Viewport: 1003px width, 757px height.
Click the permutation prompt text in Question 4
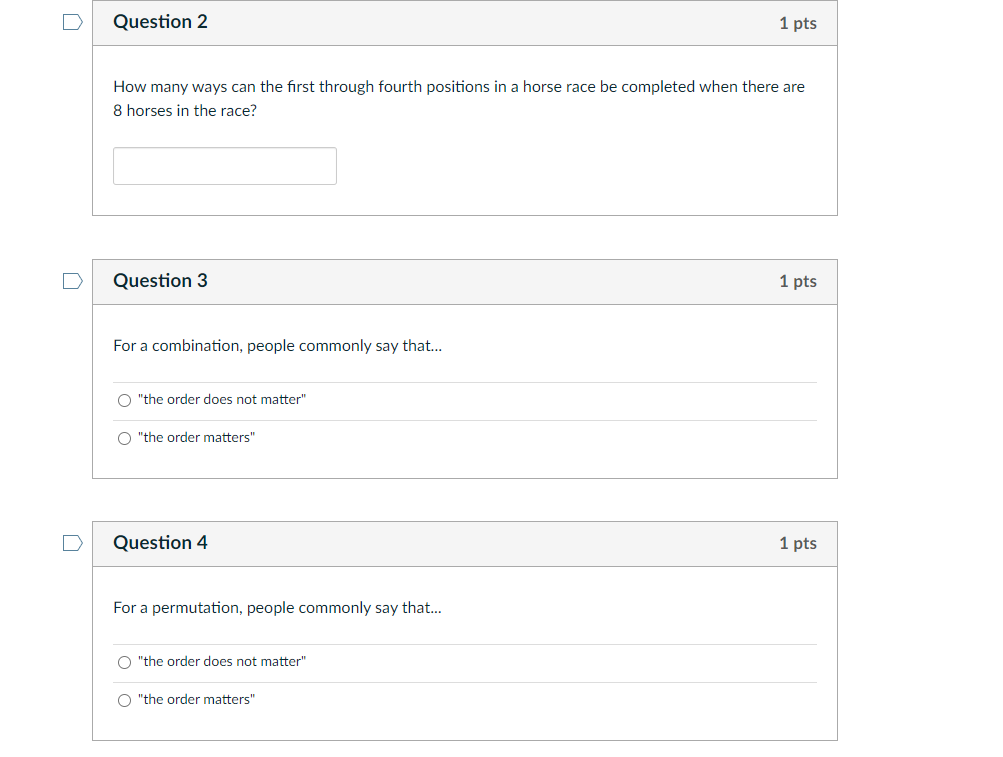click(277, 607)
